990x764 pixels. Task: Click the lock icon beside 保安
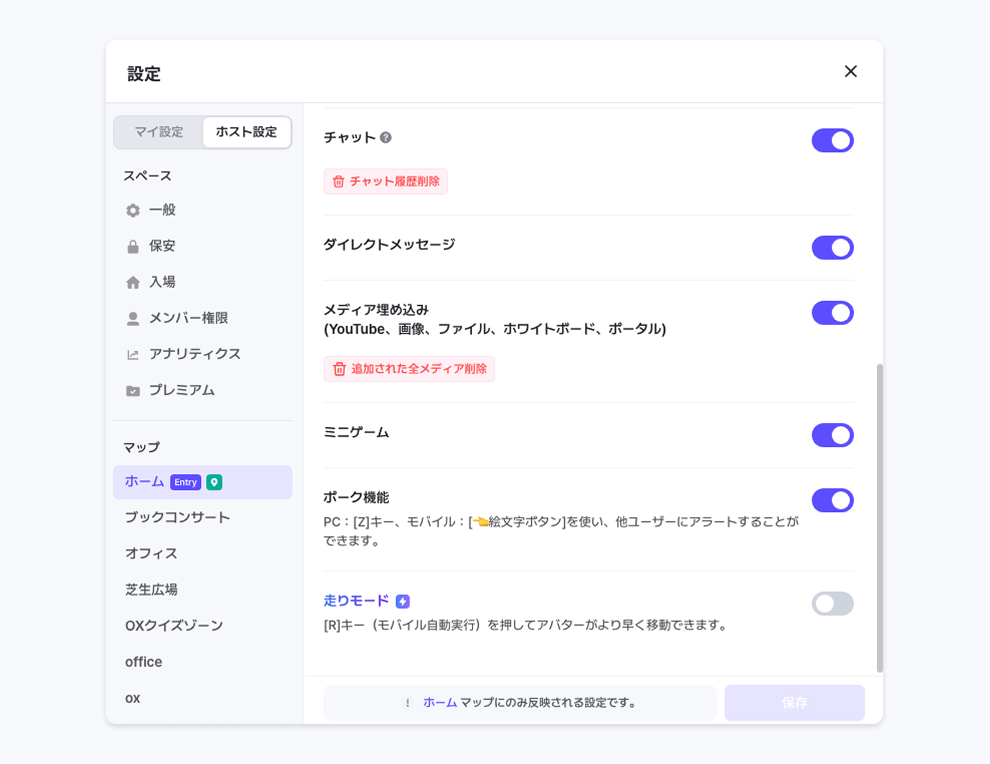[133, 247]
